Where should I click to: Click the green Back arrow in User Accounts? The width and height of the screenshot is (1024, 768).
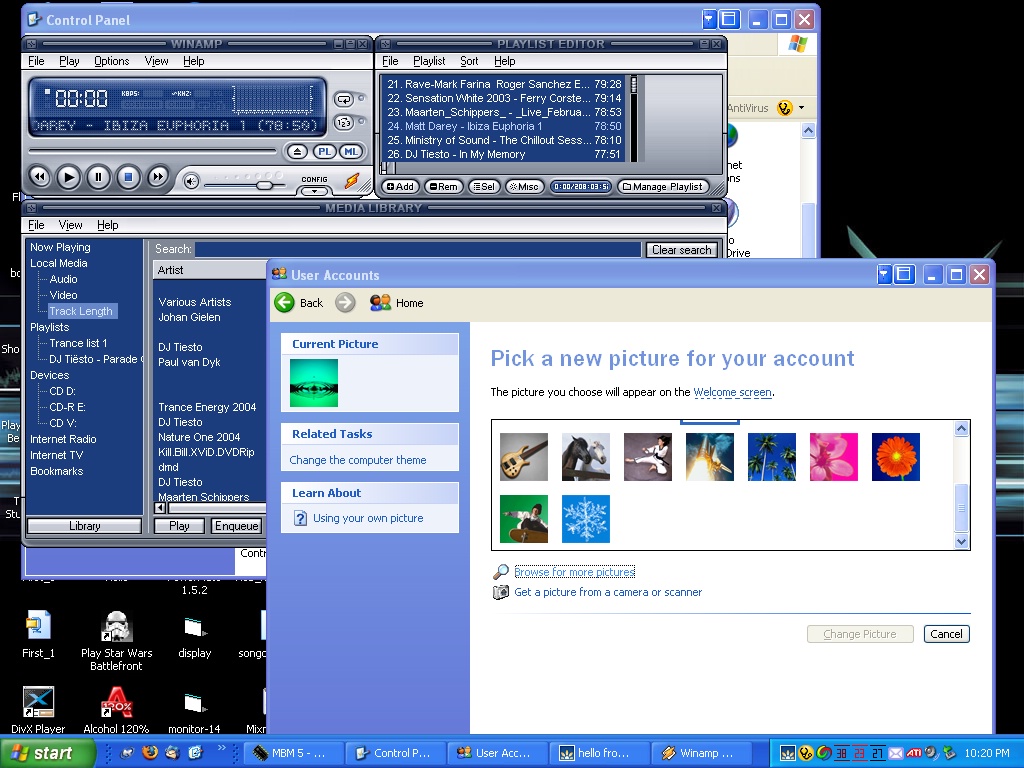click(x=284, y=302)
